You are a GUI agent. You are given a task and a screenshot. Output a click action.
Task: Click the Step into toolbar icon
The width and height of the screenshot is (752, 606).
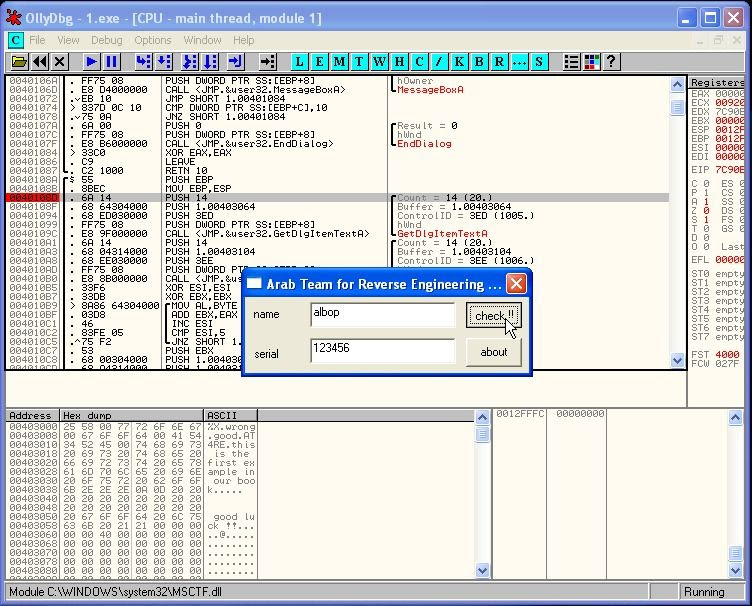pyautogui.click(x=143, y=61)
